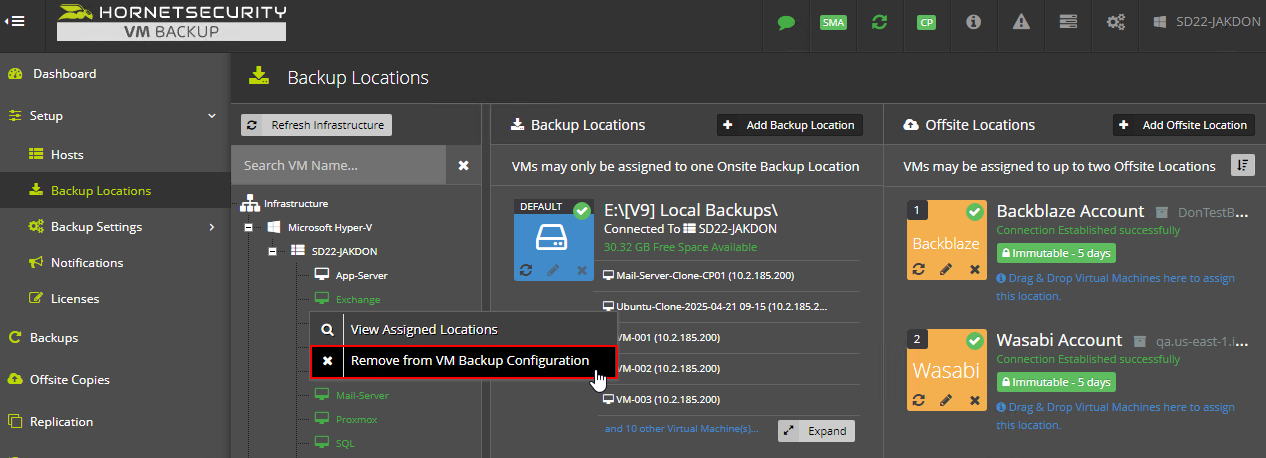Image resolution: width=1266 pixels, height=458 pixels.
Task: Click the Hornetsecurity VM Backup logo
Action: click(171, 22)
